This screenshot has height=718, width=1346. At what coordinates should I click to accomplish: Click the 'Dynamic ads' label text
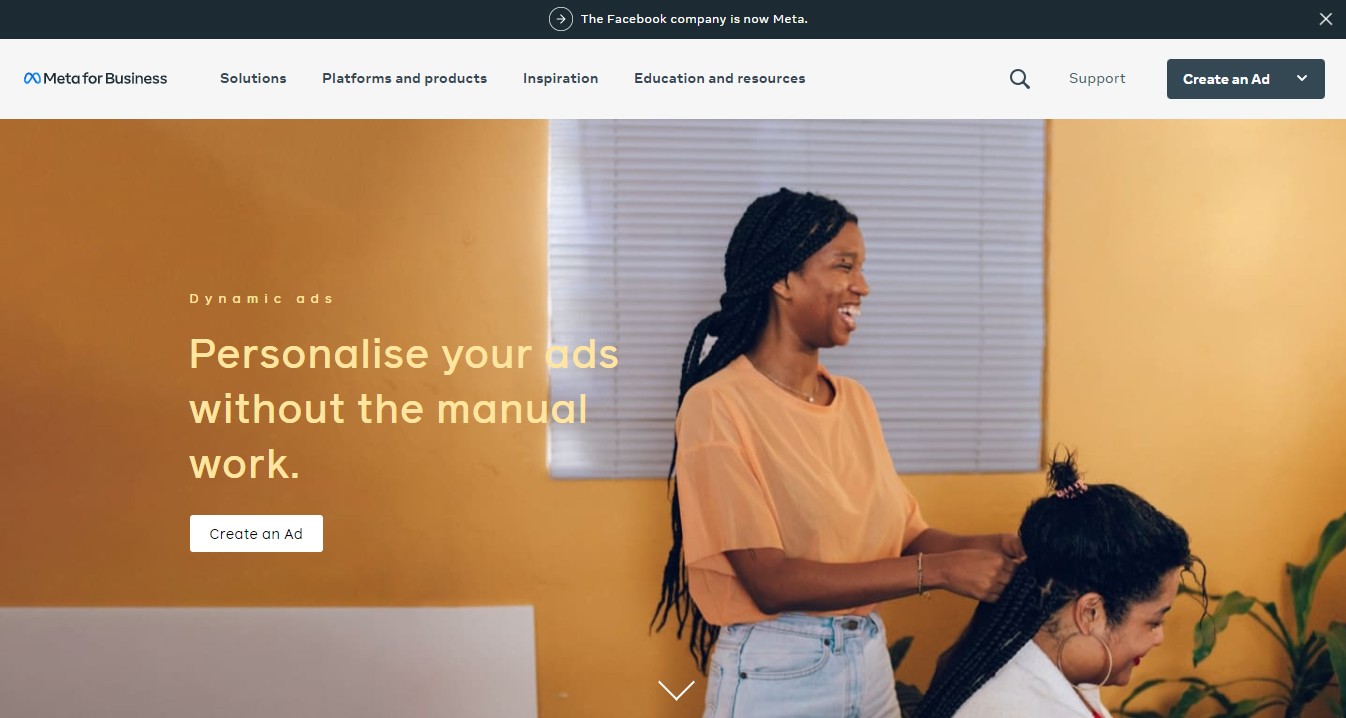261,298
